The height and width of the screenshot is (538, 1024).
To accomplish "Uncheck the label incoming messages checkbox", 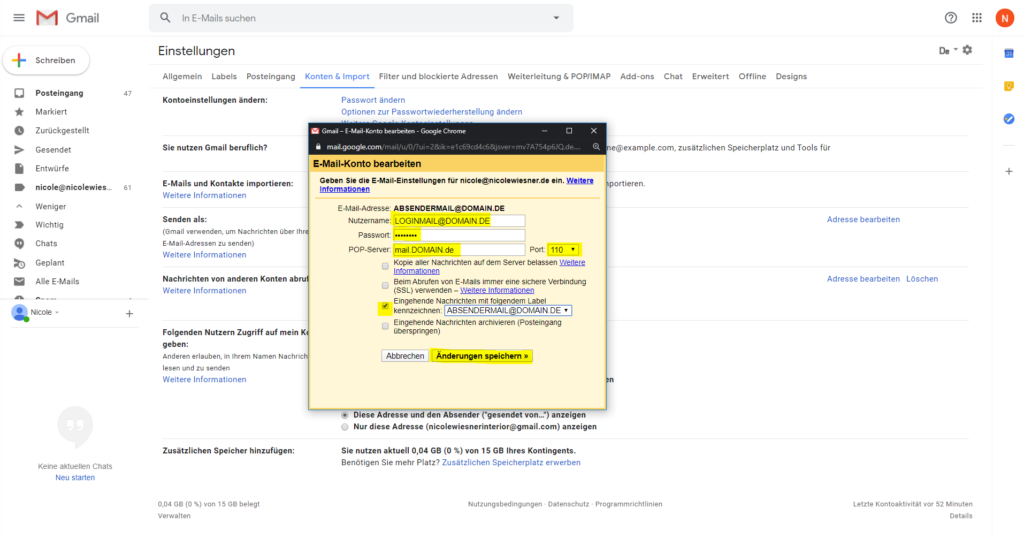I will (385, 309).
